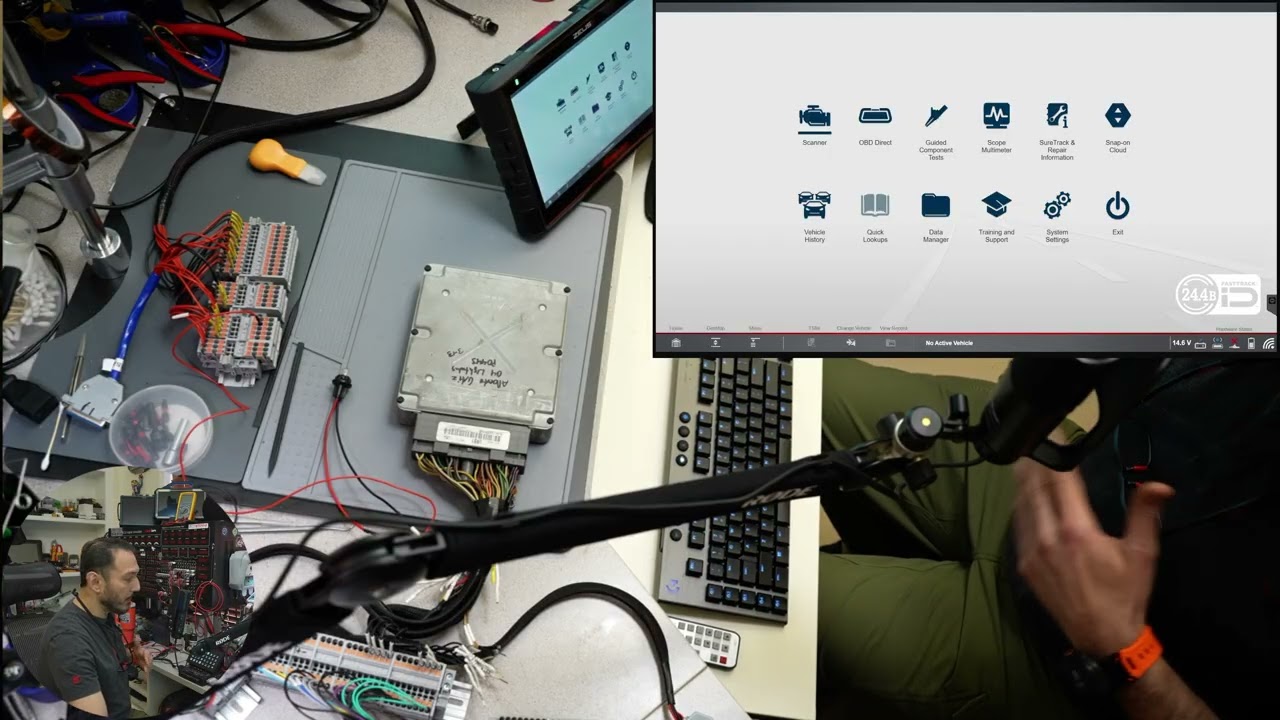The height and width of the screenshot is (720, 1280).
Task: Click the 24.4B Fast-Track ID badge
Action: (1218, 294)
